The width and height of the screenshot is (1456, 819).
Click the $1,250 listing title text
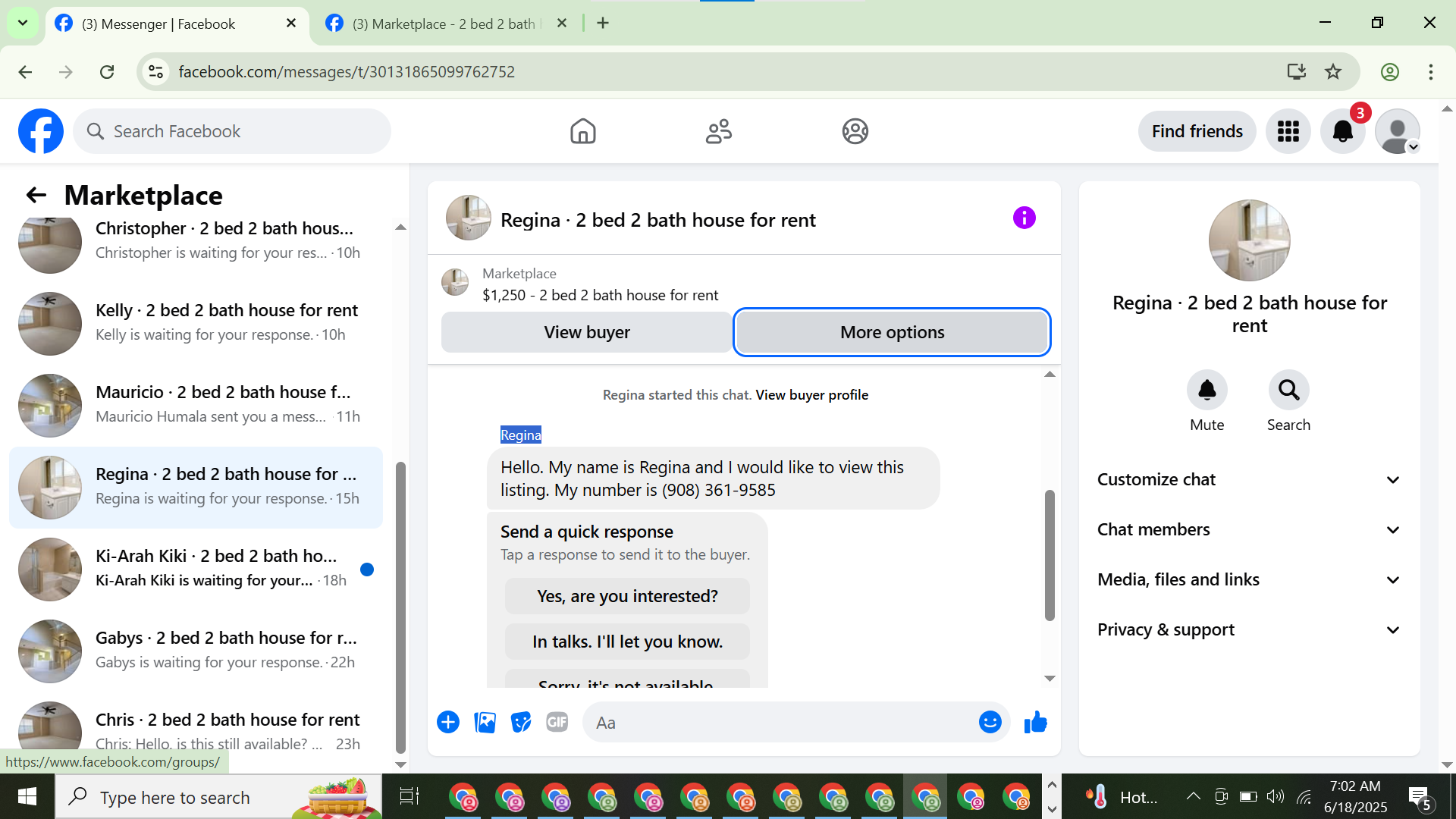[600, 295]
